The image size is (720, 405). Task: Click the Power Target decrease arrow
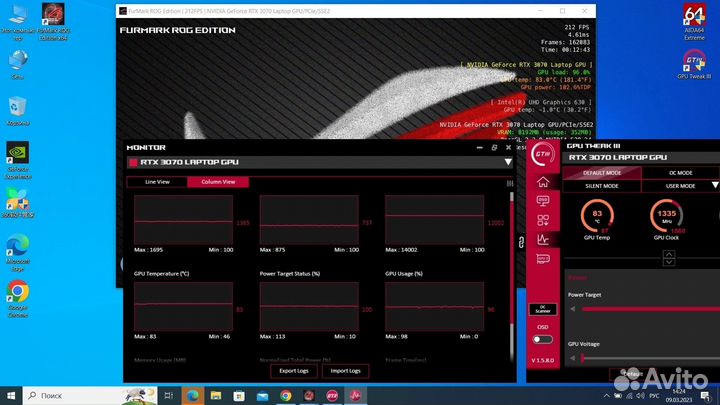click(573, 309)
